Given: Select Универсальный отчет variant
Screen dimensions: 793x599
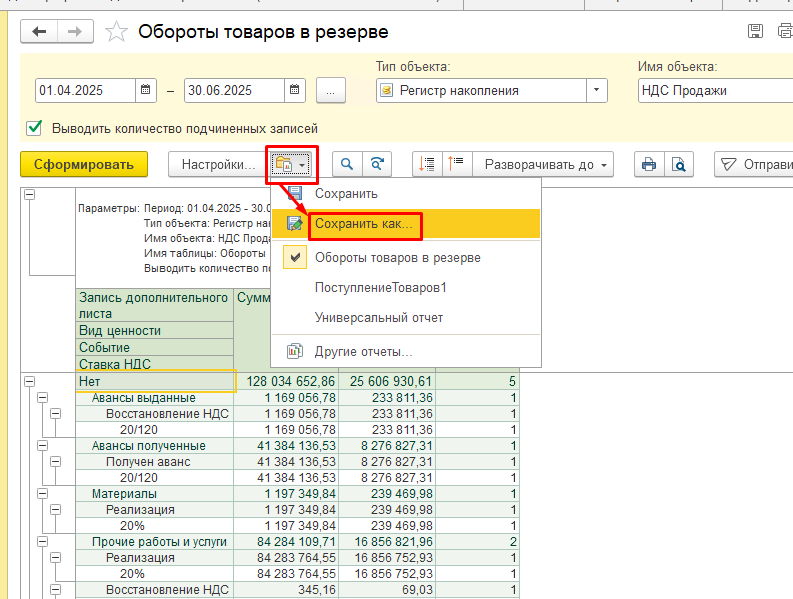Looking at the screenshot, I should click(406, 318).
